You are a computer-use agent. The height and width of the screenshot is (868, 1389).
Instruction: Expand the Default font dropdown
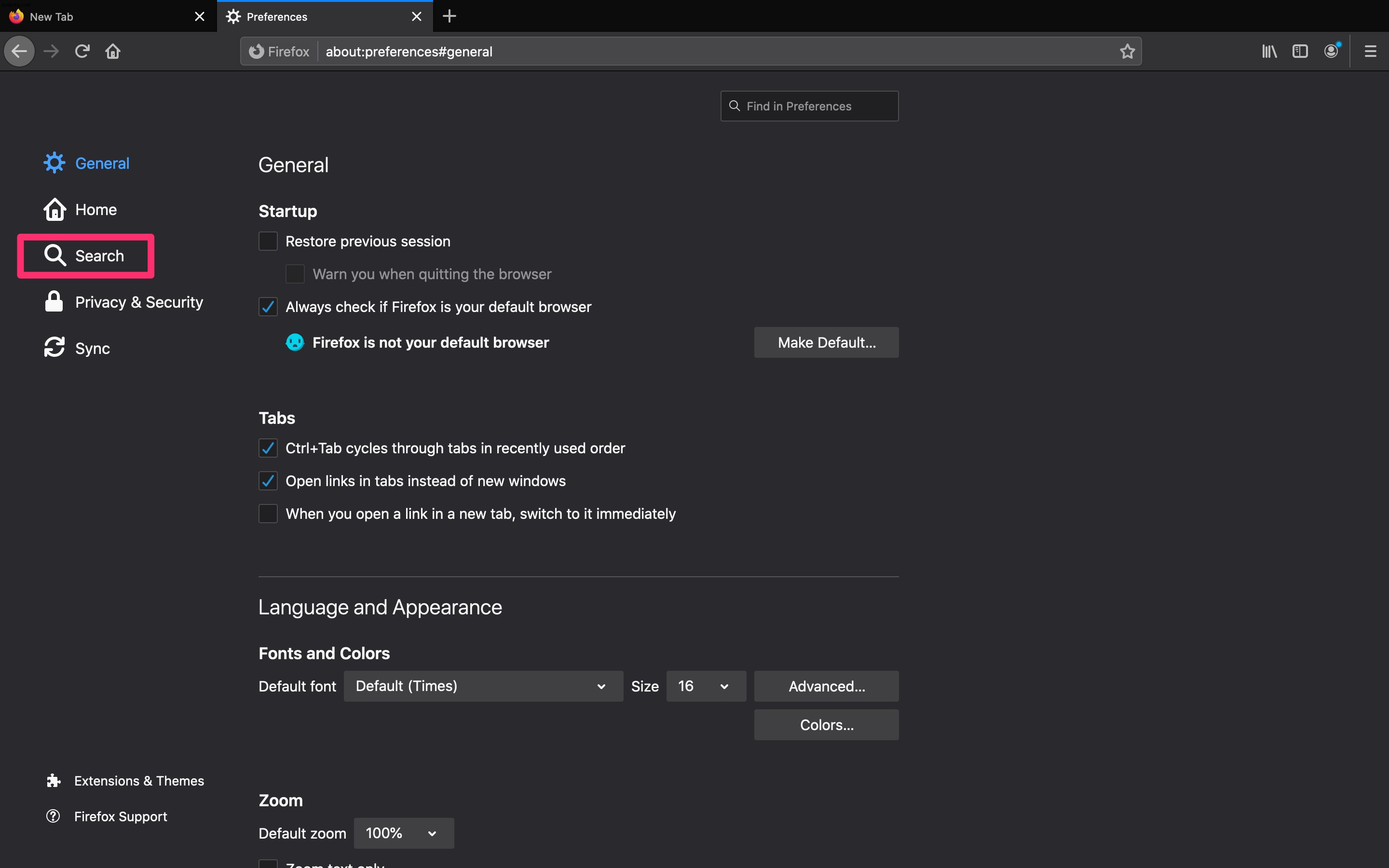pyautogui.click(x=483, y=686)
